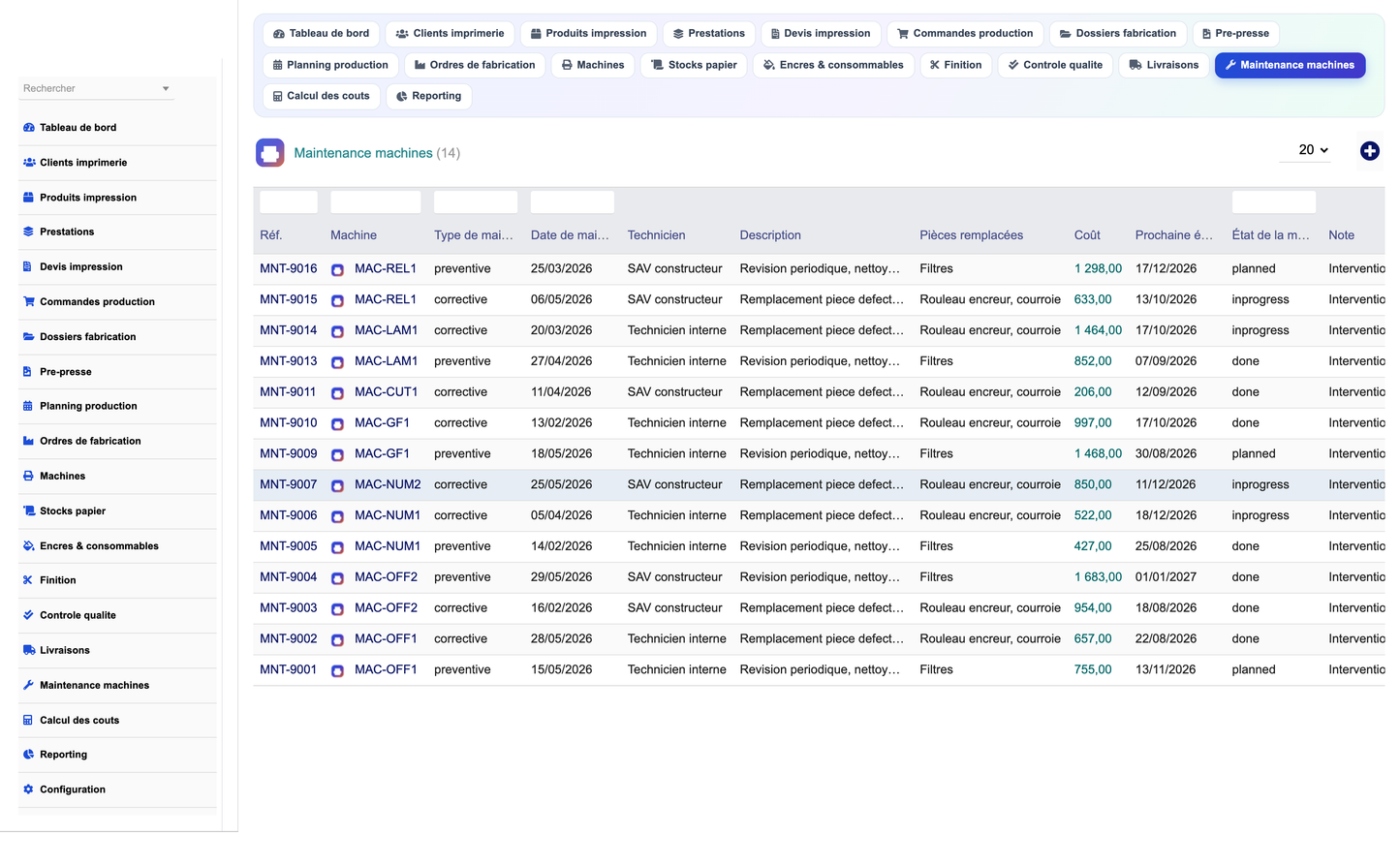
Task: Click the Maintenance machines page title
Action: tap(363, 153)
